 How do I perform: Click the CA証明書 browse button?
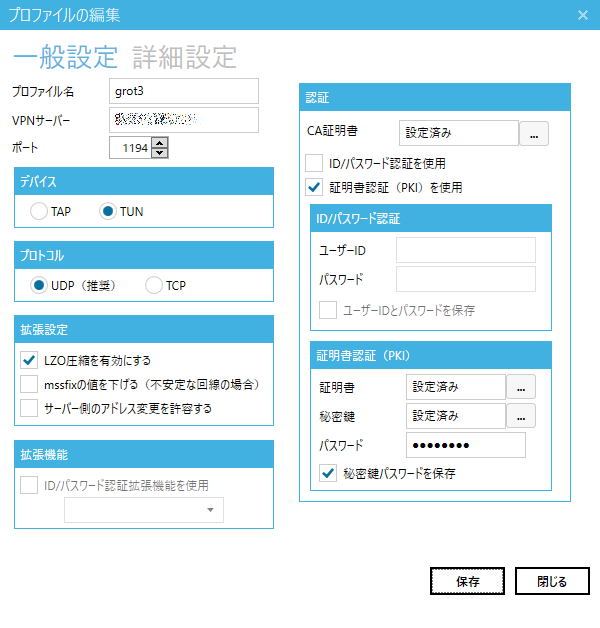coord(533,133)
